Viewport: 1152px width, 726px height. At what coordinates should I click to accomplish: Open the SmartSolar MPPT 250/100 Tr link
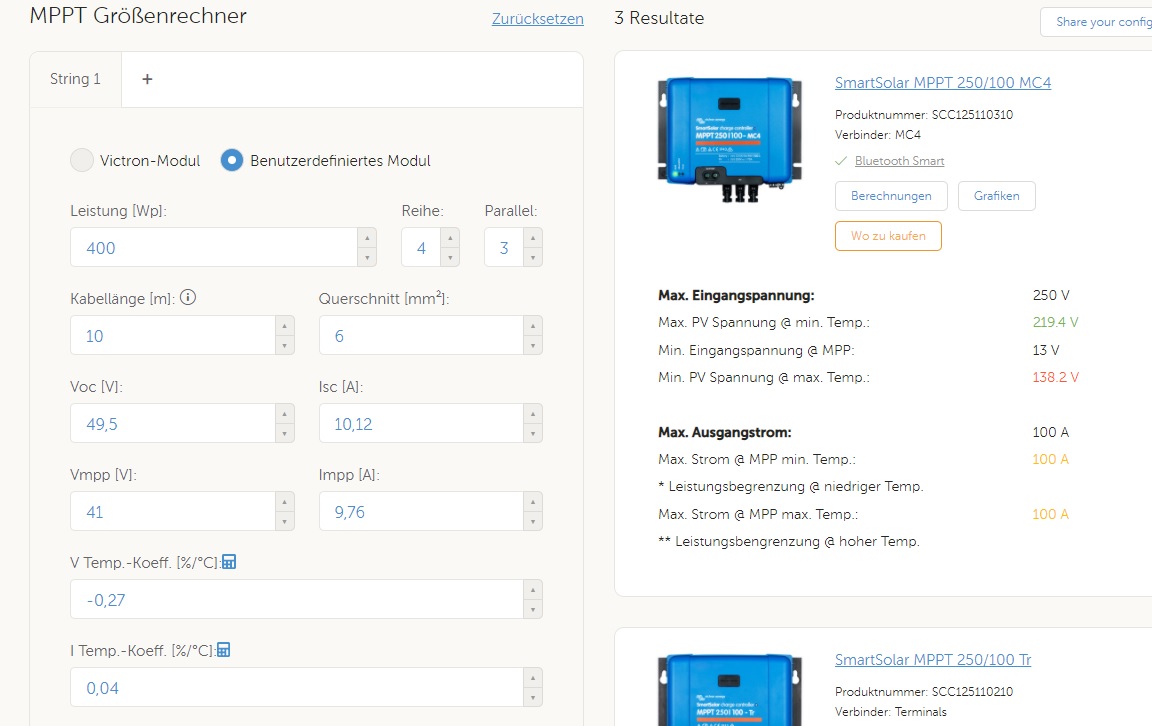[x=933, y=659]
